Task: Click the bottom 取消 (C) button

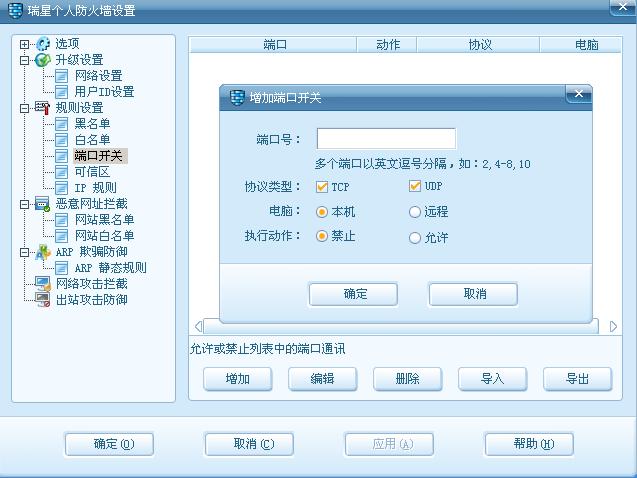Action: click(249, 444)
